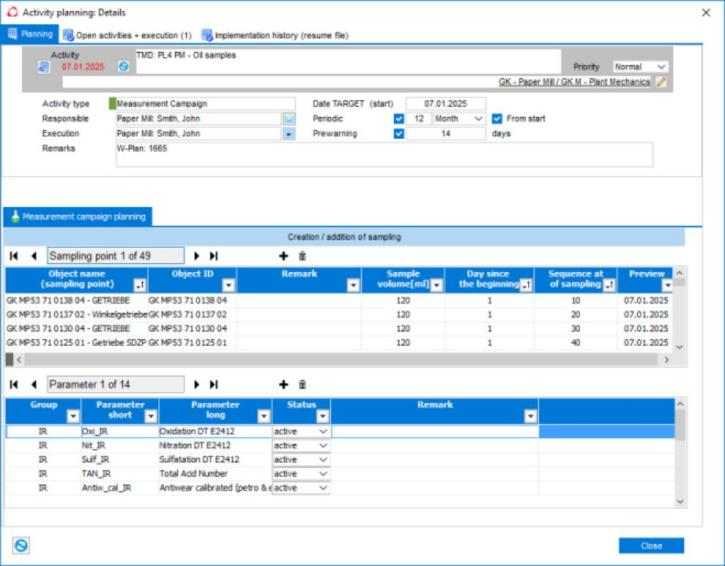Open Parameter short column filter
Viewport: 725px width, 566px height.
point(151,417)
